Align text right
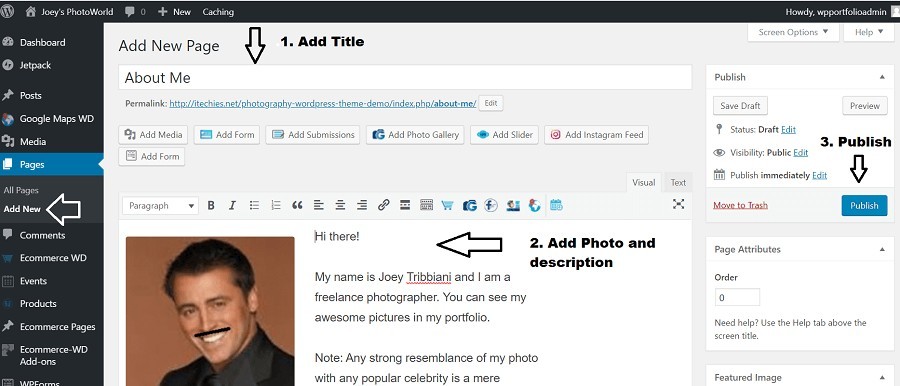Image resolution: width=900 pixels, height=386 pixels. [362, 205]
